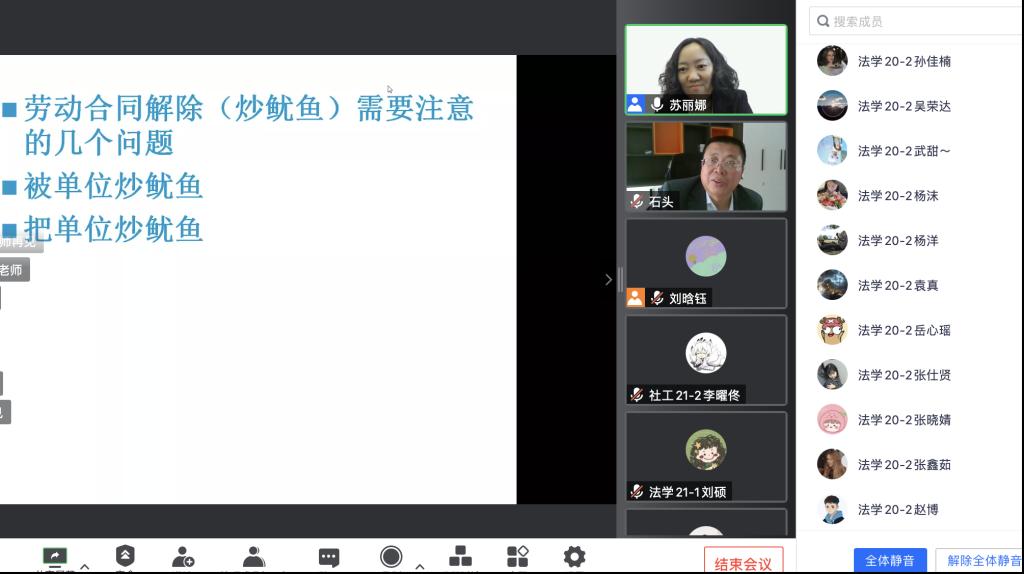Screen dimensions: 1024x574
Task: Toggle microphone on 苏丽娜's video tile
Action: tap(657, 104)
